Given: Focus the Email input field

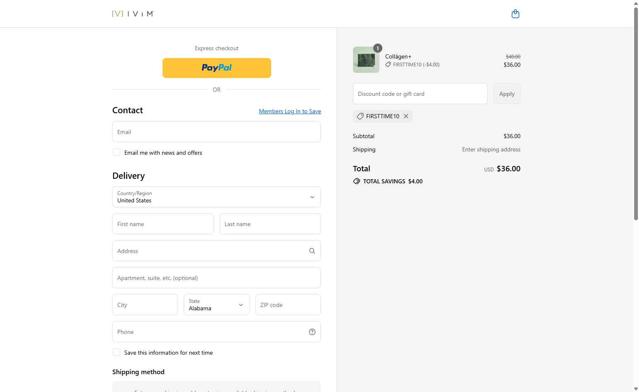Looking at the screenshot, I should pyautogui.click(x=216, y=132).
